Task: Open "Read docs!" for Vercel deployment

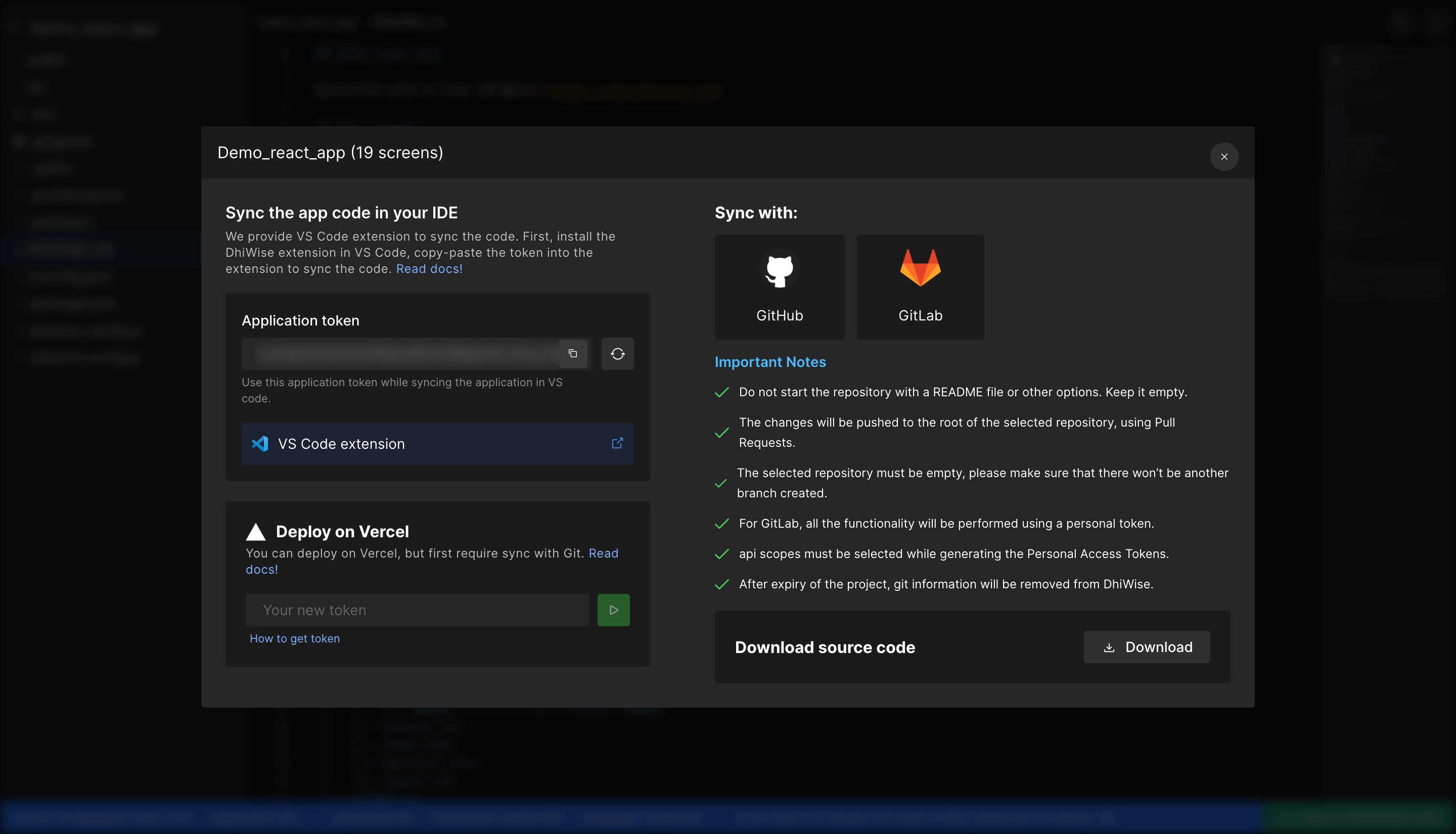Action: pos(603,553)
